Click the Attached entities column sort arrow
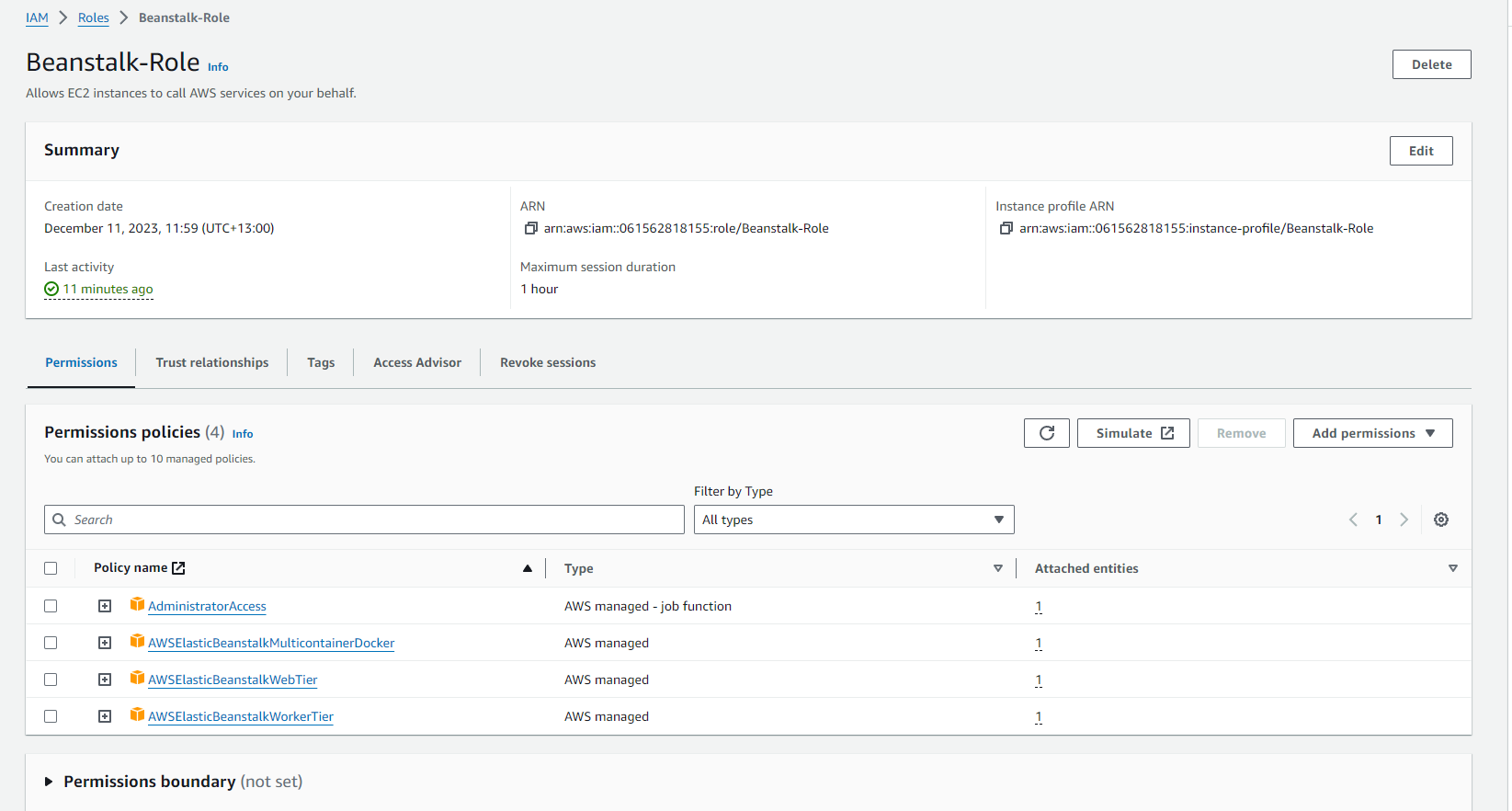1512x811 pixels. coord(1452,568)
